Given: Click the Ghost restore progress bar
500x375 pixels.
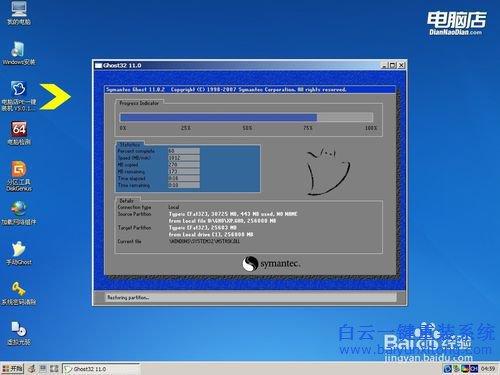Looking at the screenshot, I should 247,117.
